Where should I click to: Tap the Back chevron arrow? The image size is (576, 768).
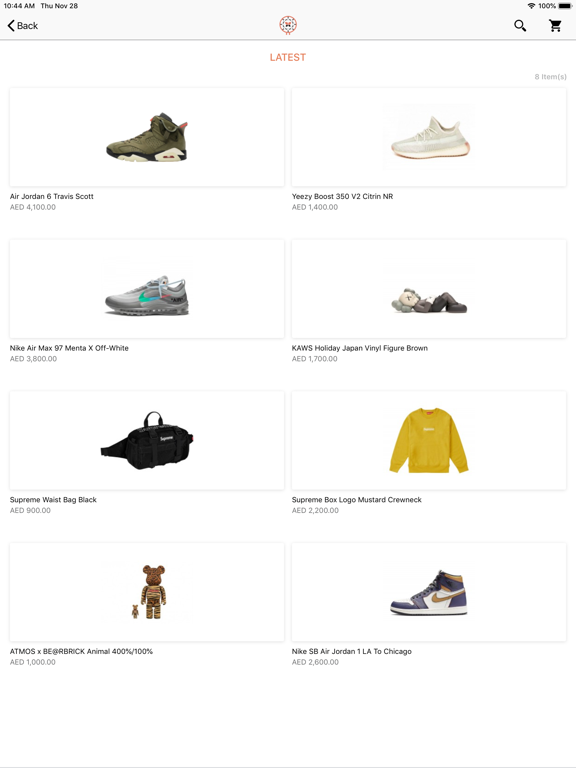pos(11,25)
